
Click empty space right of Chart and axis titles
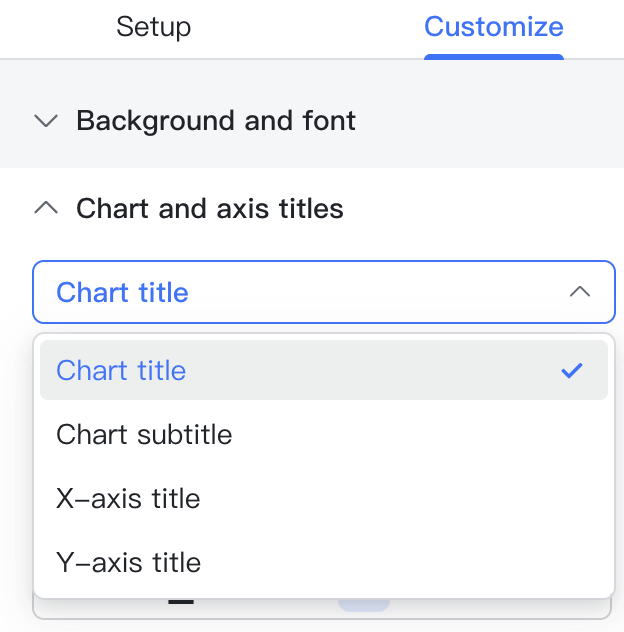click(x=480, y=208)
